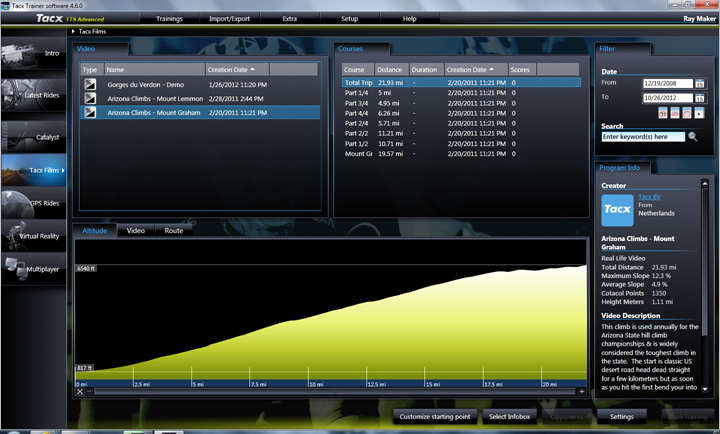Select the Mount Gr 19.57 mi course
This screenshot has height=434, width=720.
[x=461, y=154]
